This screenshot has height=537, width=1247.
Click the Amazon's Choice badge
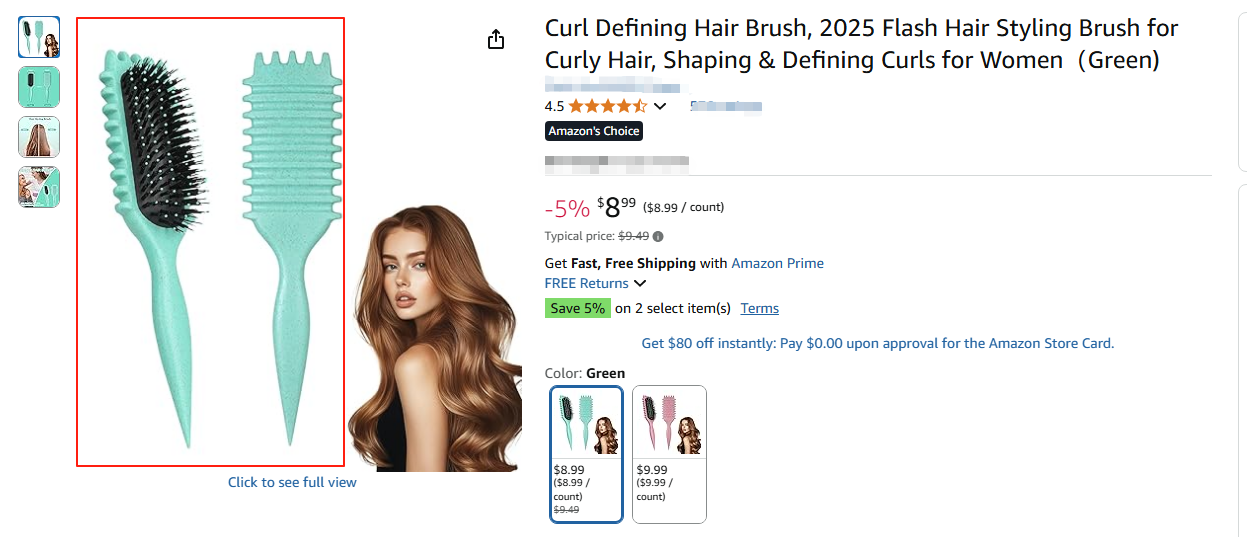coord(594,131)
